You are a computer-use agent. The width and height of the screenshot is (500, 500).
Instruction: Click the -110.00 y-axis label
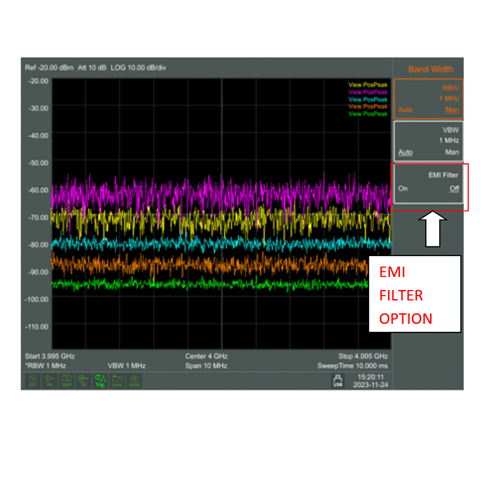pyautogui.click(x=37, y=326)
